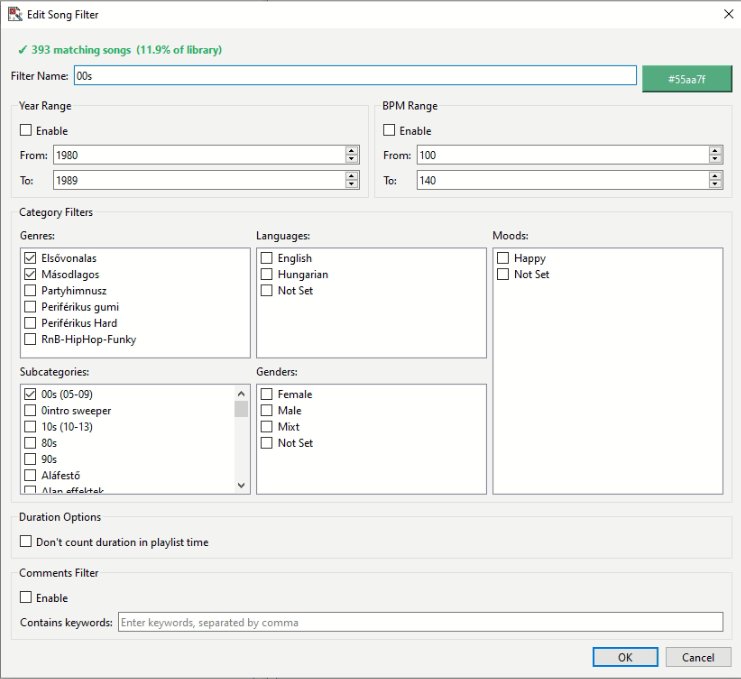This screenshot has width=741, height=679.
Task: Check the Male gender option
Action: click(x=267, y=410)
